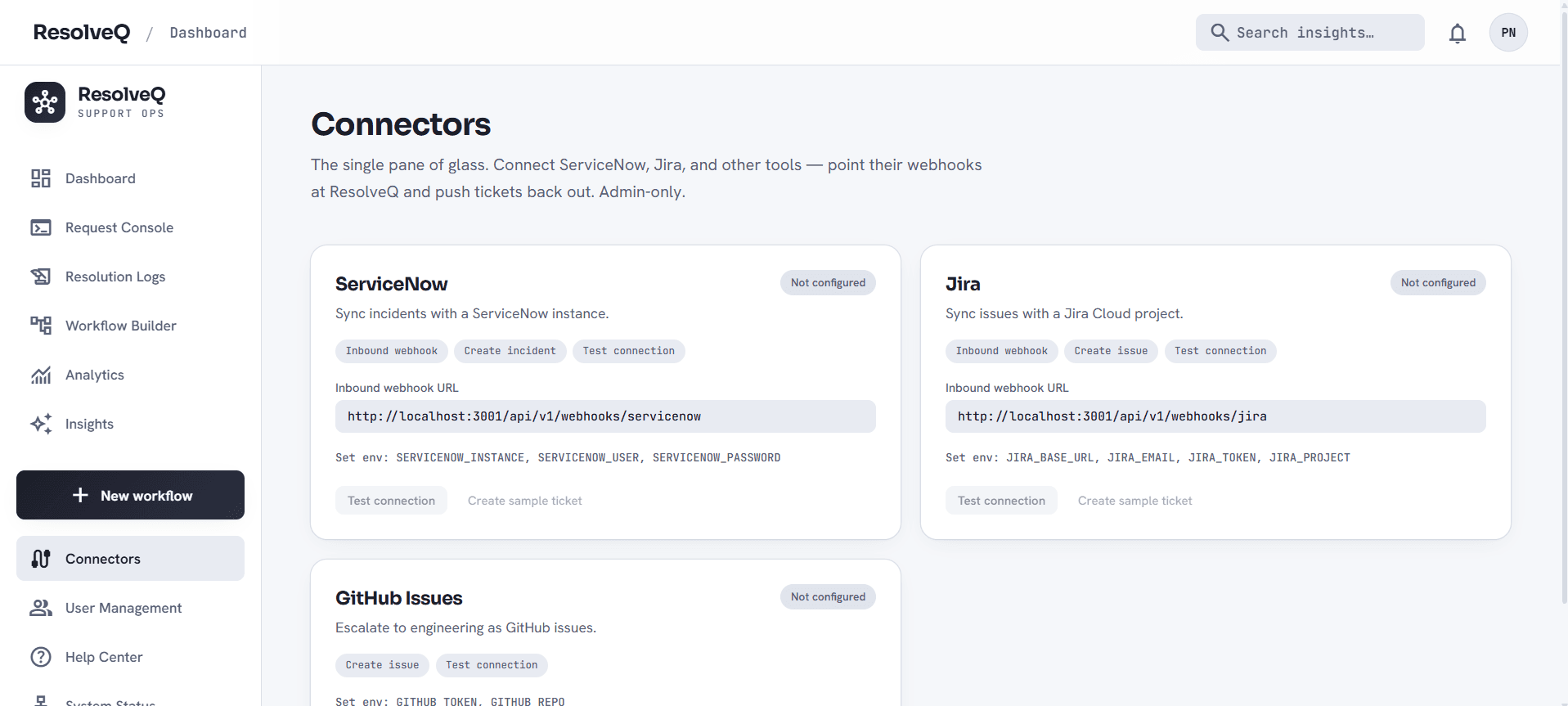
Task: Click the Test connection tag in ServiceNow card
Action: tap(628, 351)
